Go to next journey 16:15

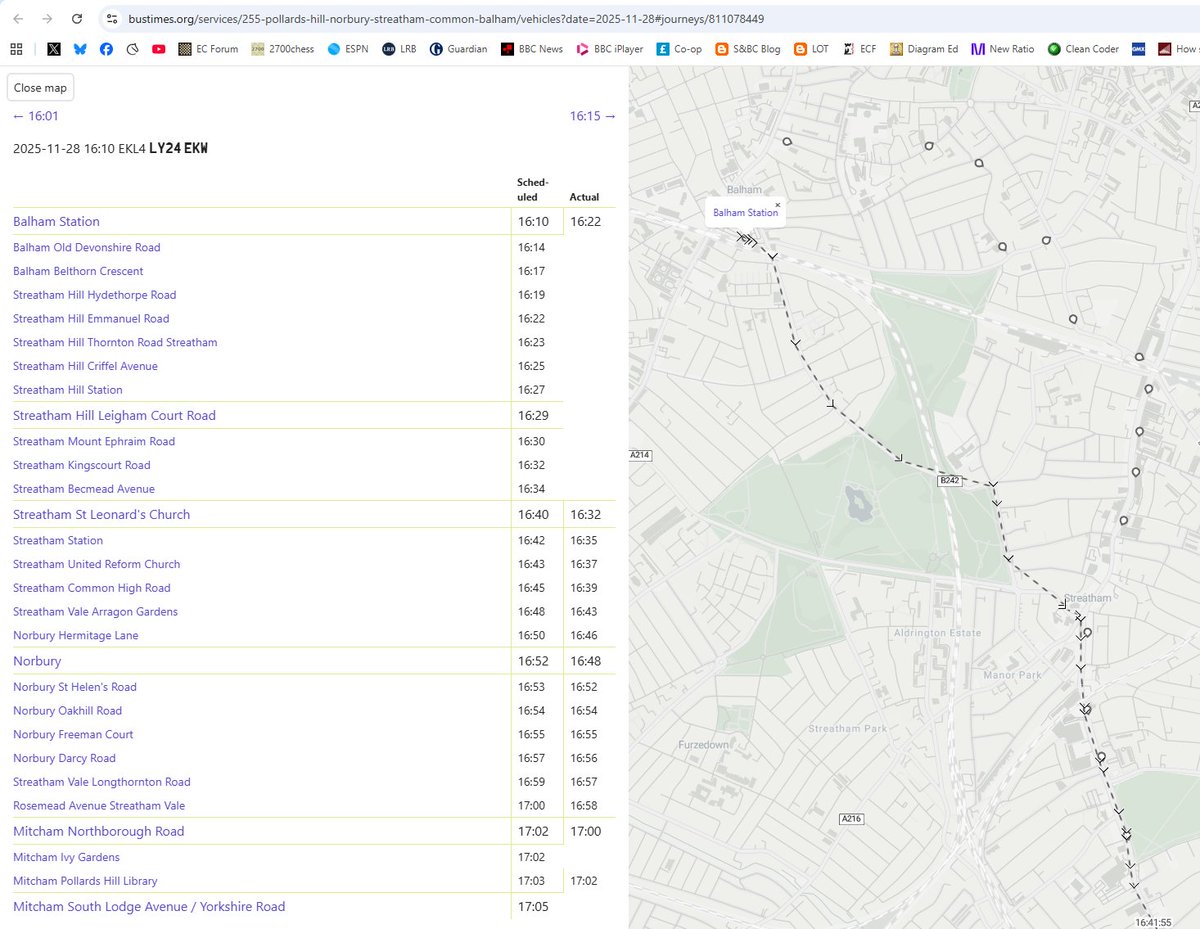click(x=593, y=116)
